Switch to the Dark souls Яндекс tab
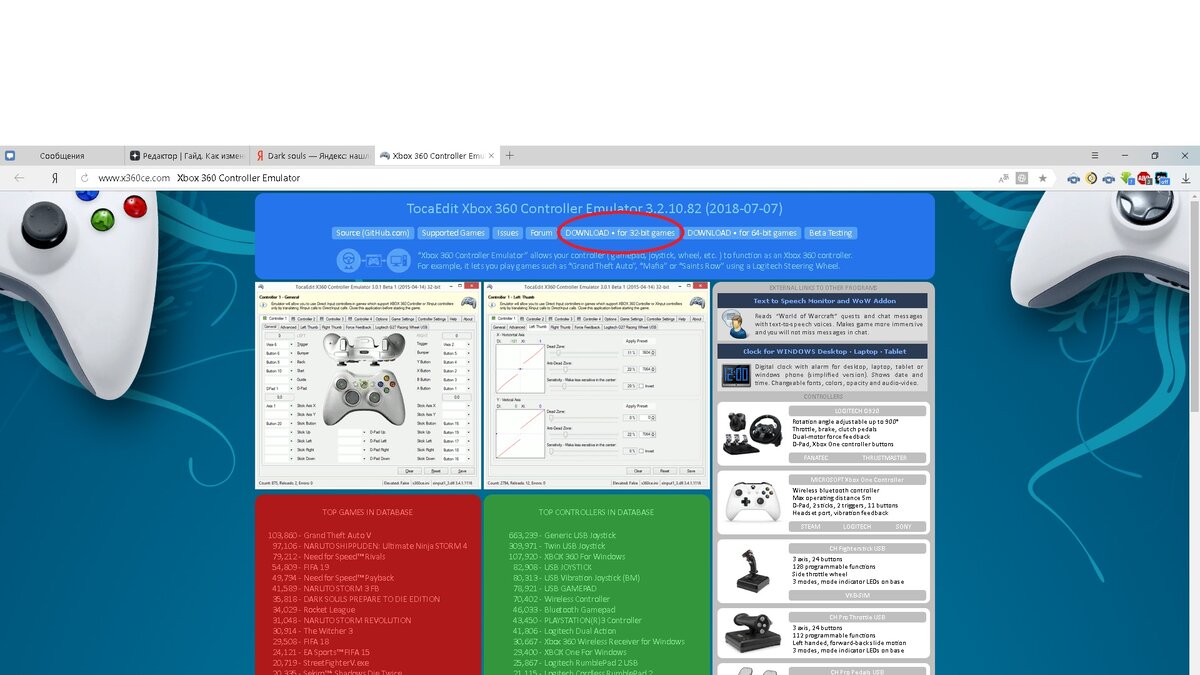This screenshot has height=675, width=1200. 311,156
